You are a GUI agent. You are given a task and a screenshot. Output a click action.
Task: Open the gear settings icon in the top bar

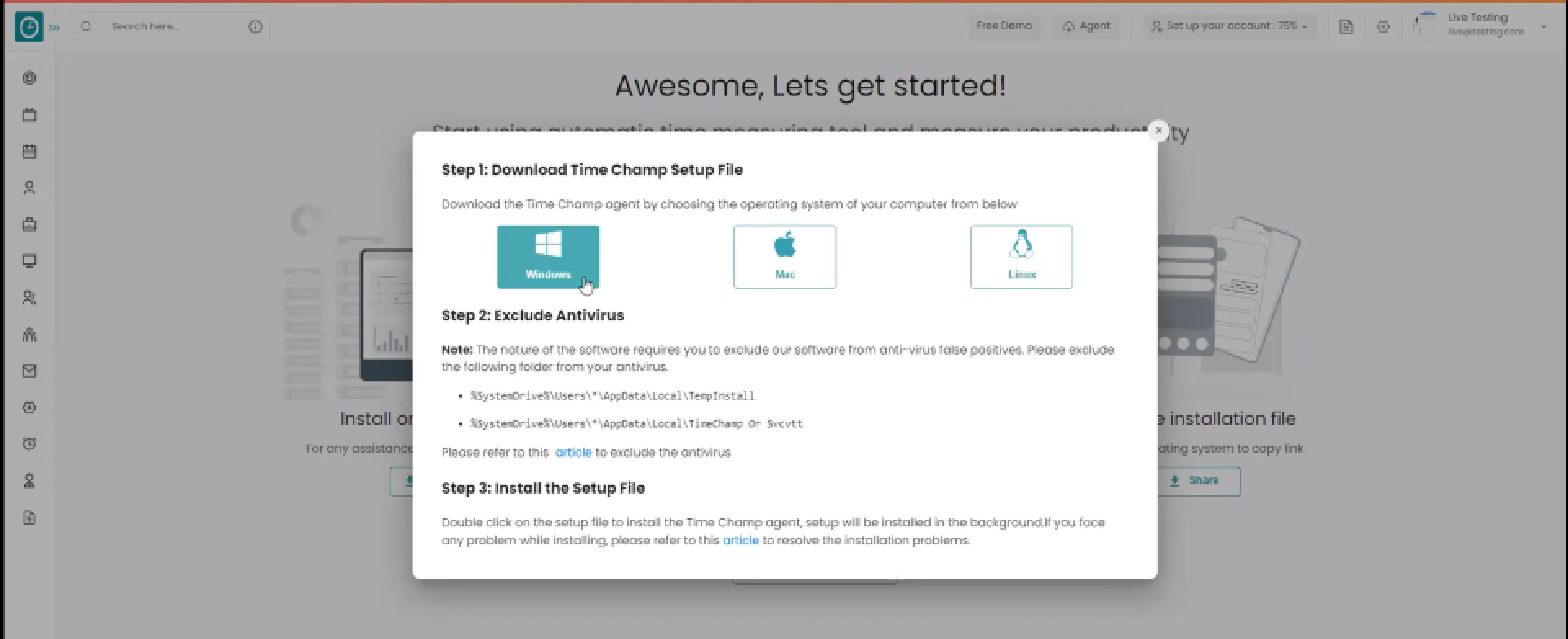1383,27
